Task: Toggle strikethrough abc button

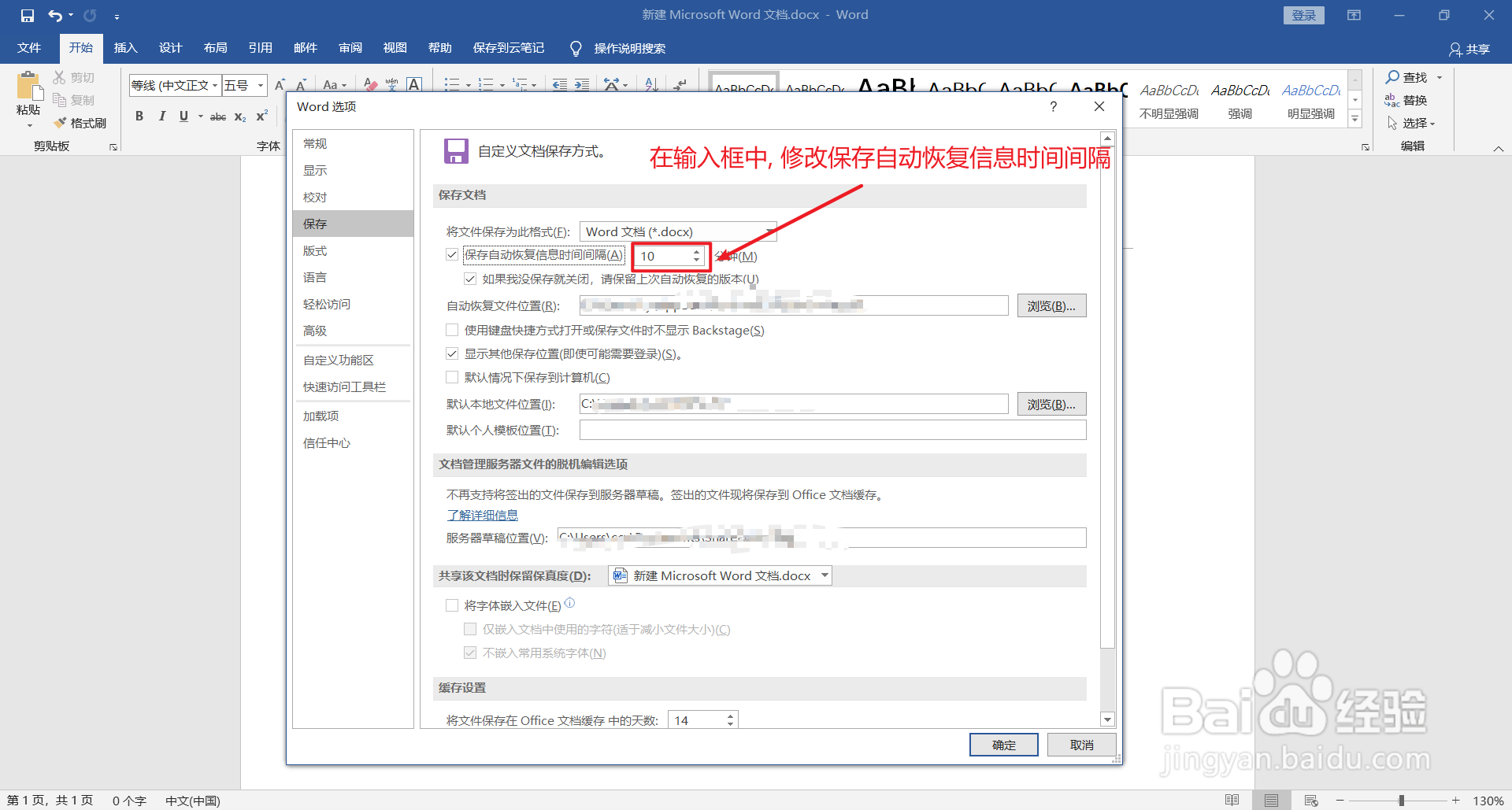Action: [218, 117]
